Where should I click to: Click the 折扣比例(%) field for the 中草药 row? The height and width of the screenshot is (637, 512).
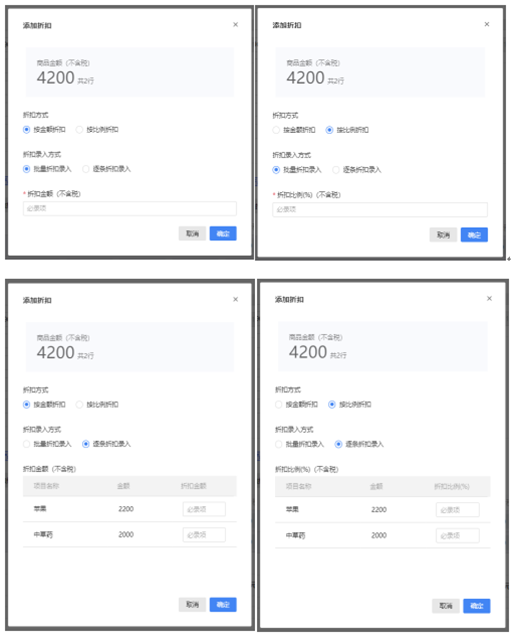click(x=458, y=535)
